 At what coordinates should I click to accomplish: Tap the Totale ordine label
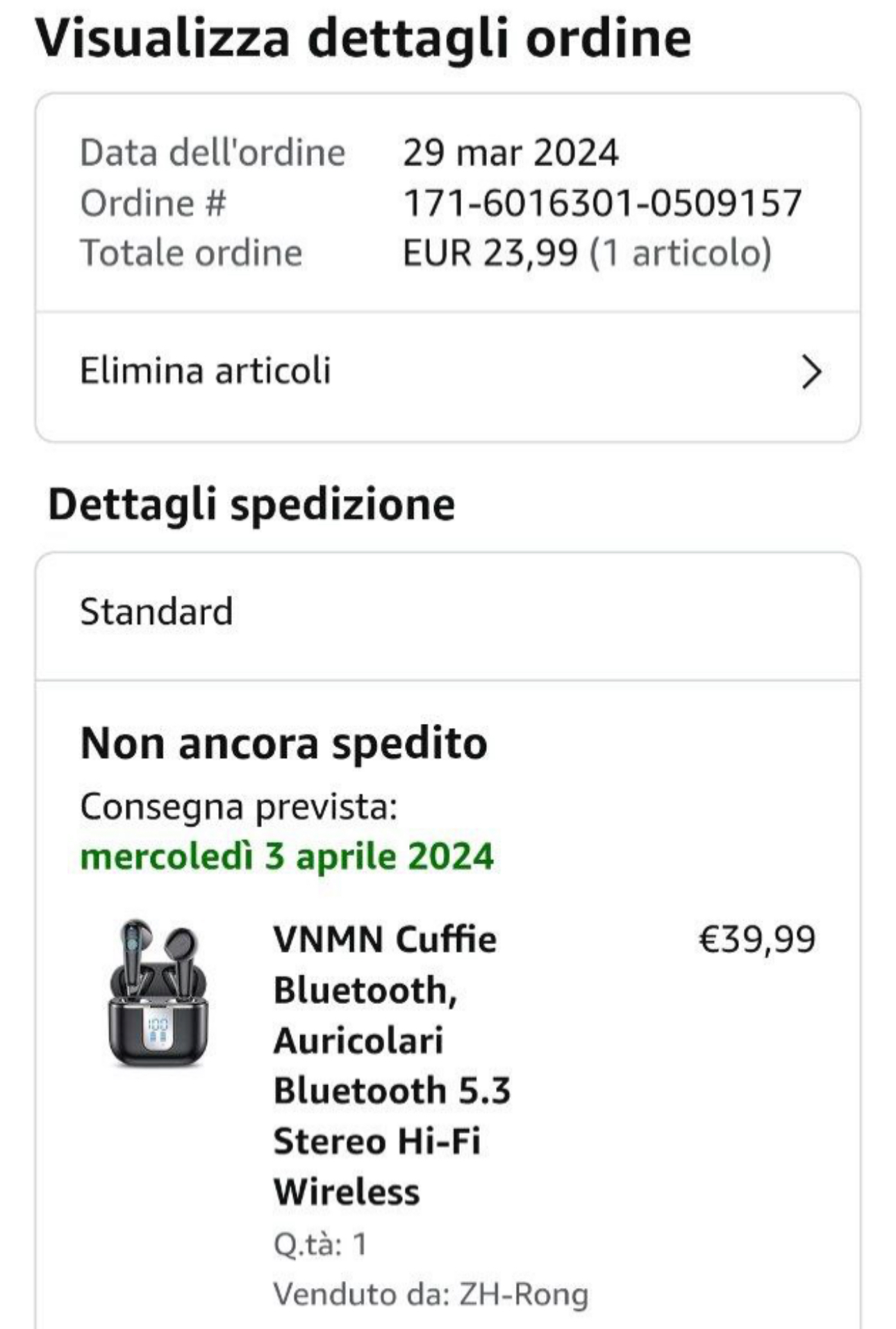(192, 253)
